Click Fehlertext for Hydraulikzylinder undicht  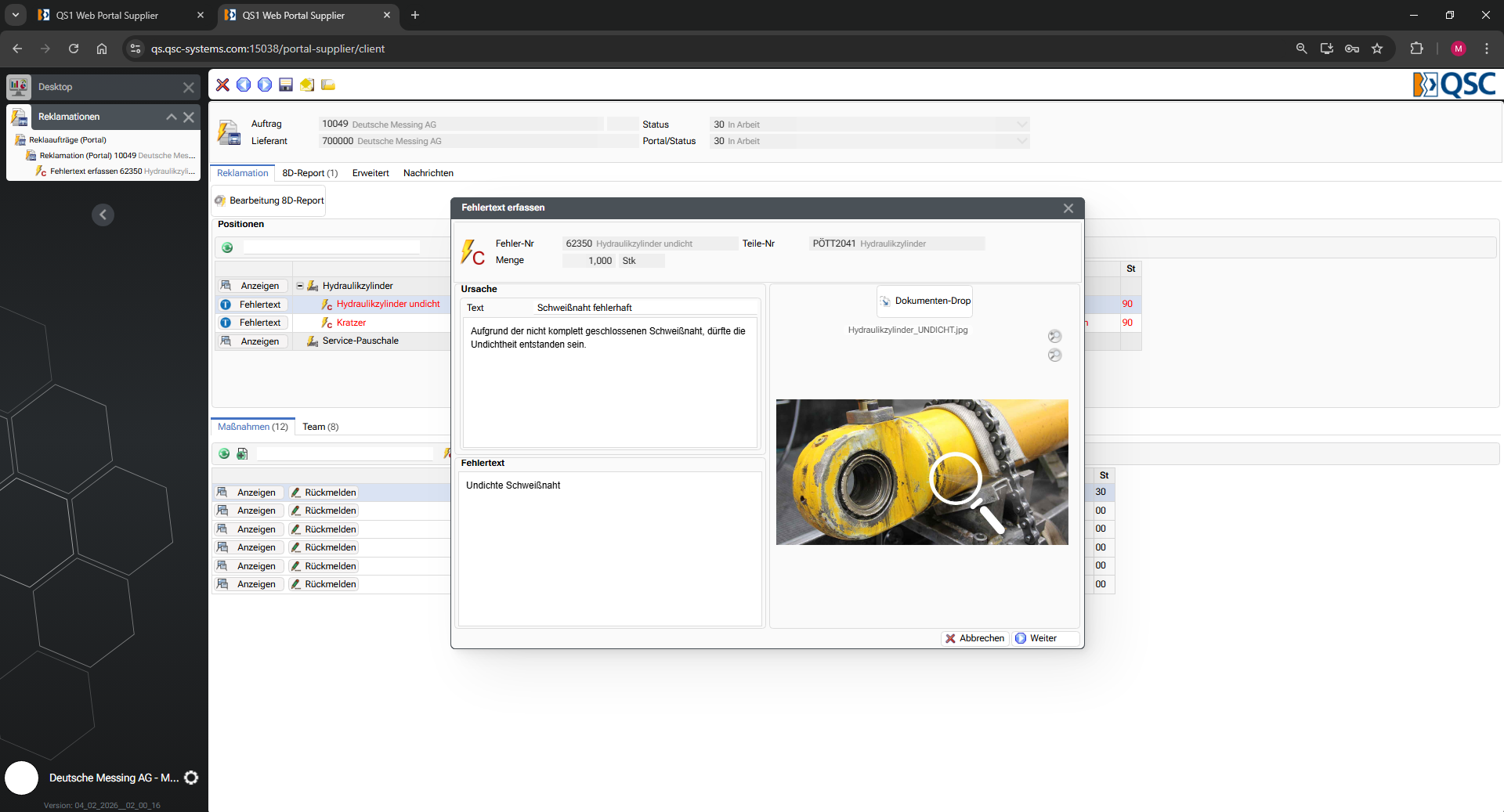[x=252, y=305]
